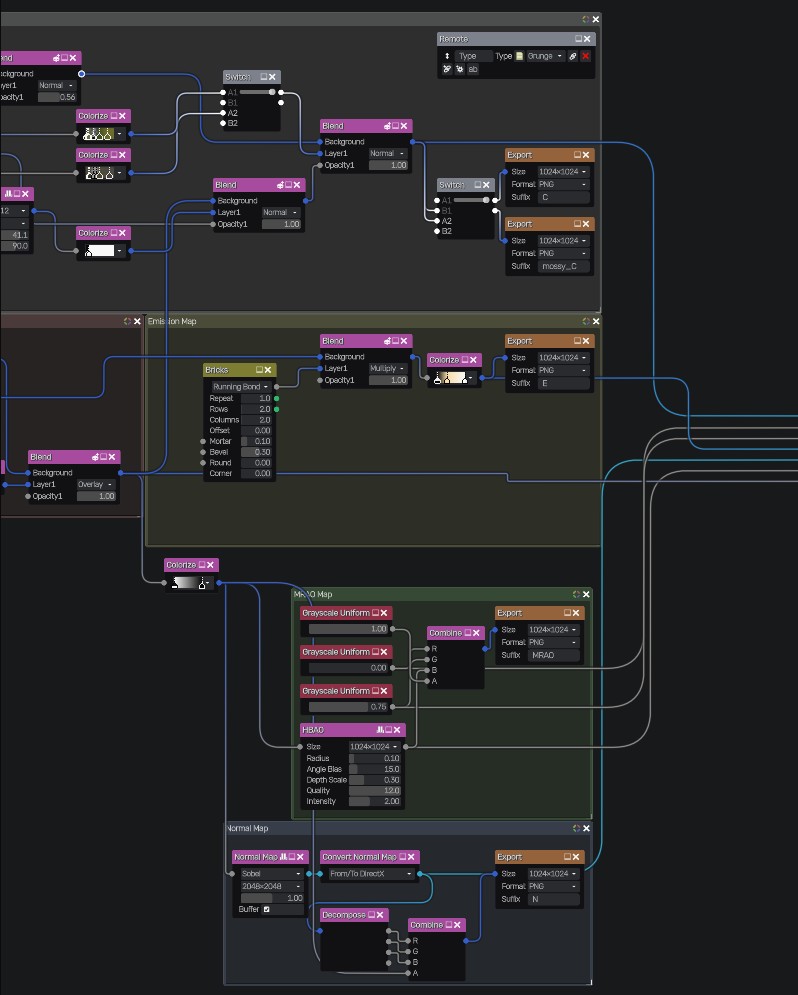Click the HBAO Quality value 12.0
Image resolution: width=798 pixels, height=995 pixels.
click(374, 791)
